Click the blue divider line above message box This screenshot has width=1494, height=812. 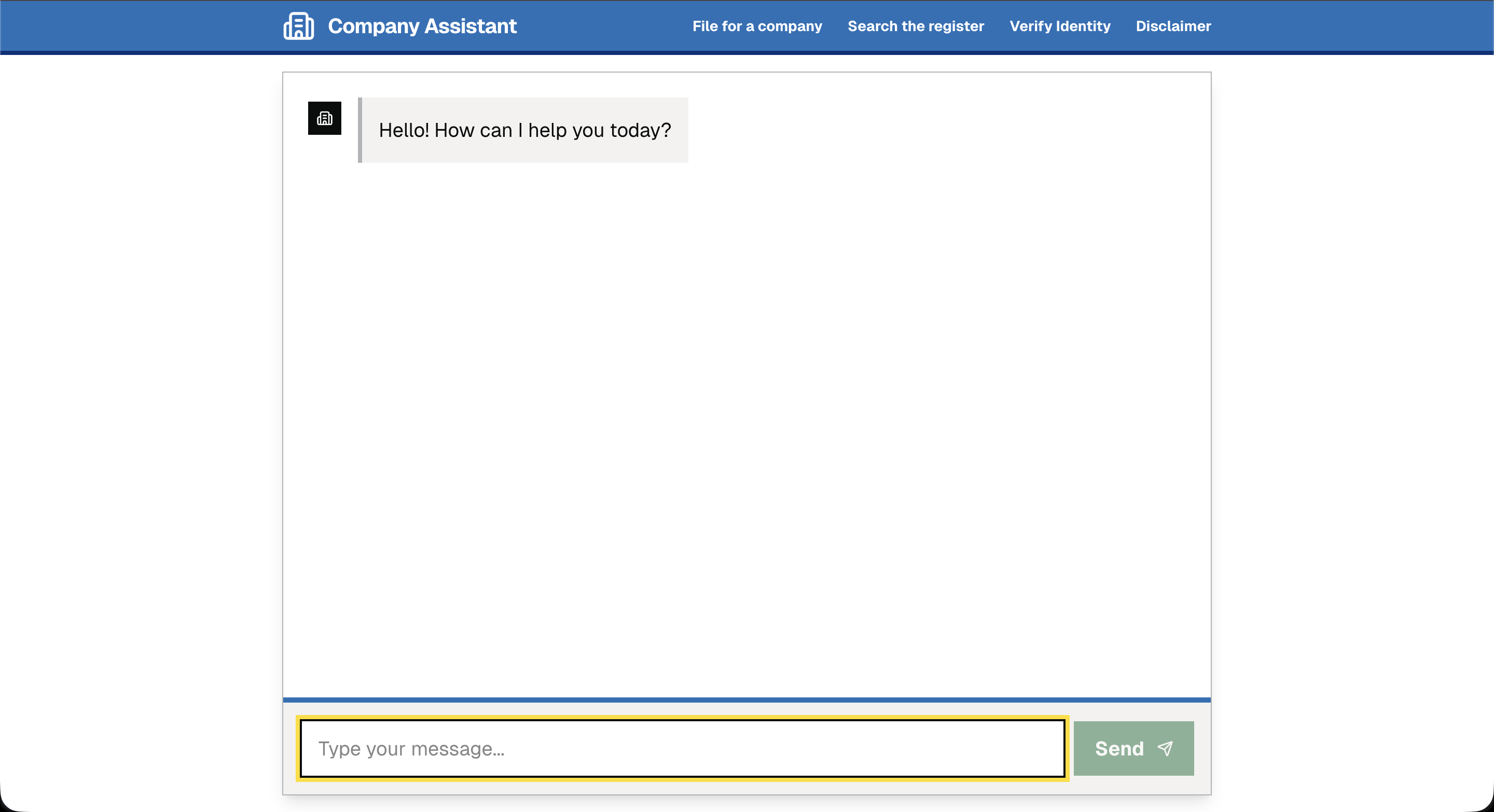(746, 699)
